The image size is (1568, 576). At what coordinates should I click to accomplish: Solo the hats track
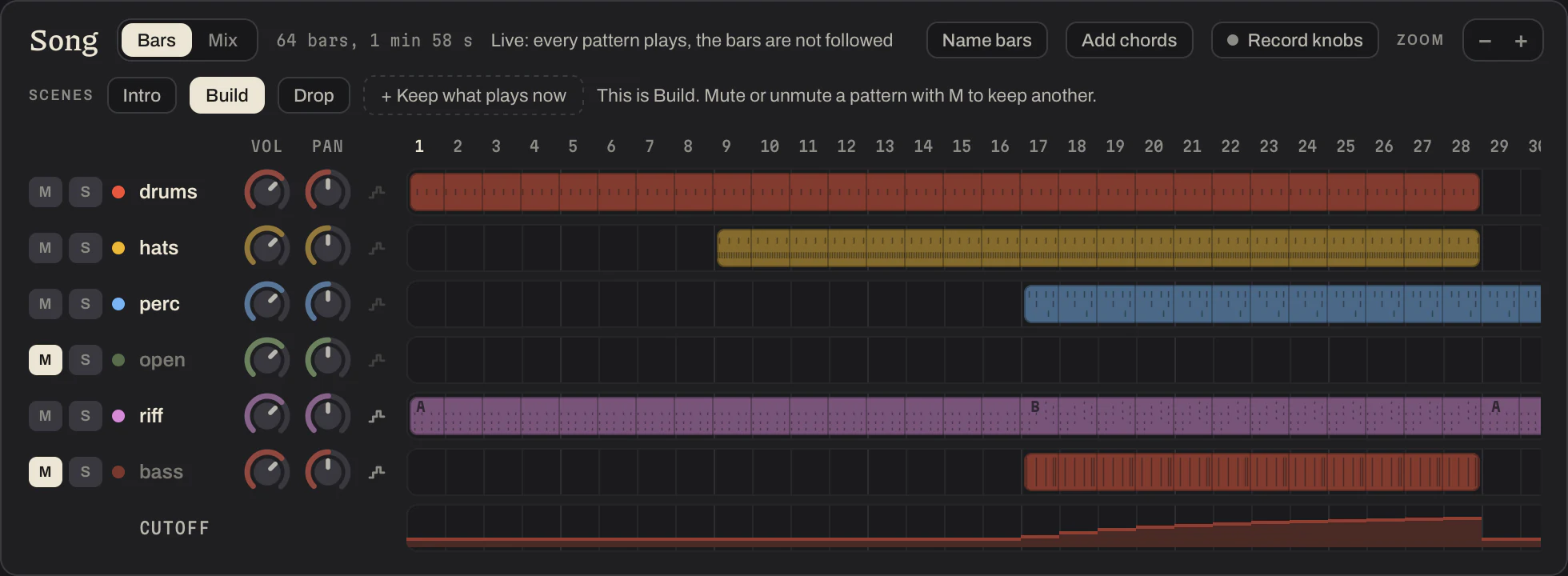tap(86, 248)
